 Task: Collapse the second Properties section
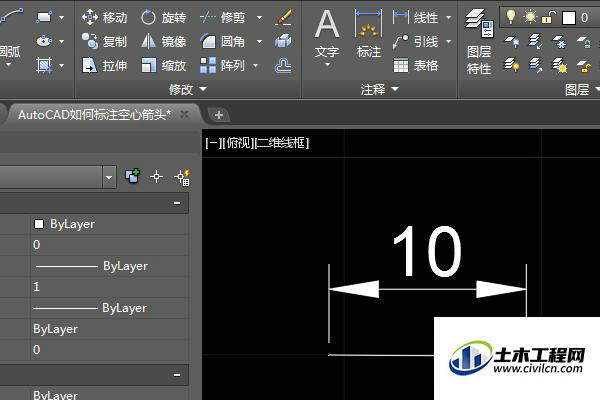(x=177, y=375)
